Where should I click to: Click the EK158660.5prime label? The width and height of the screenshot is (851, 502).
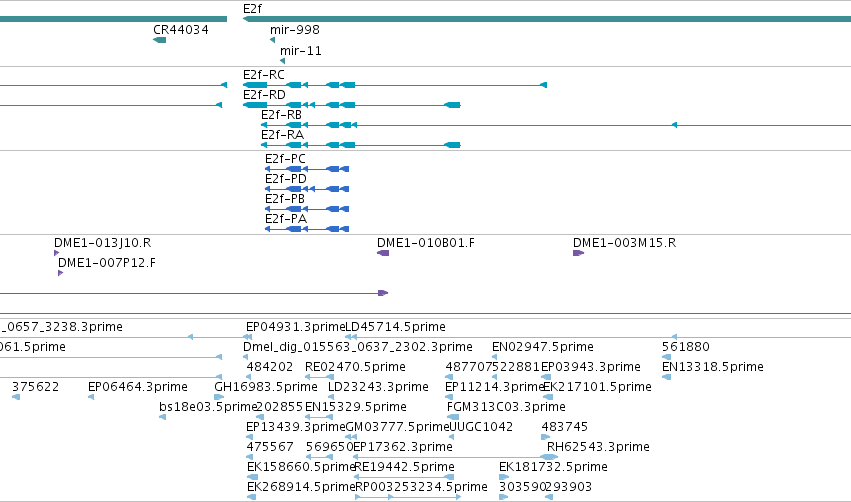point(301,468)
